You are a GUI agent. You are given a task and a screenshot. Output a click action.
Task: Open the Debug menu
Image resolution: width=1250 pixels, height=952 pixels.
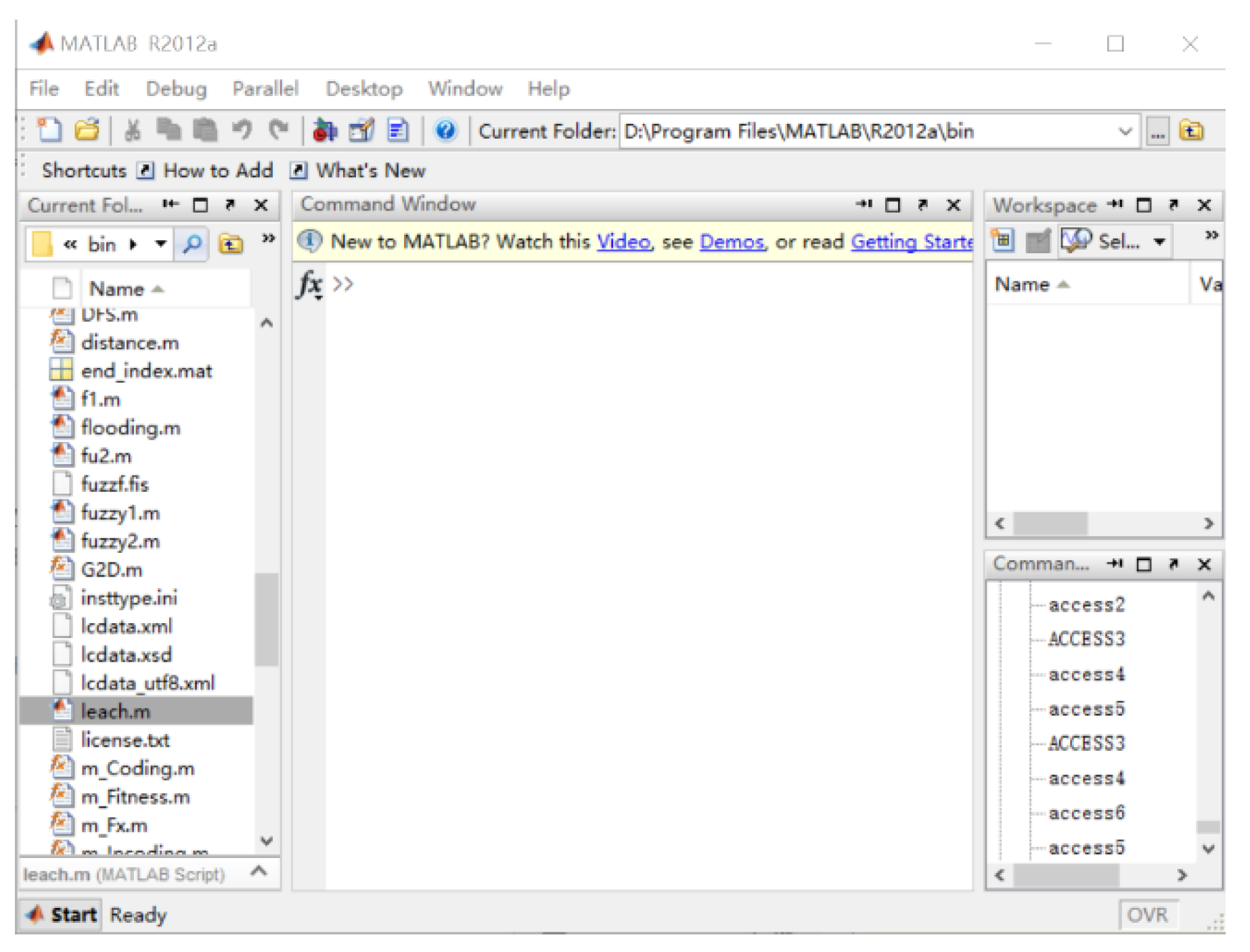[x=176, y=89]
